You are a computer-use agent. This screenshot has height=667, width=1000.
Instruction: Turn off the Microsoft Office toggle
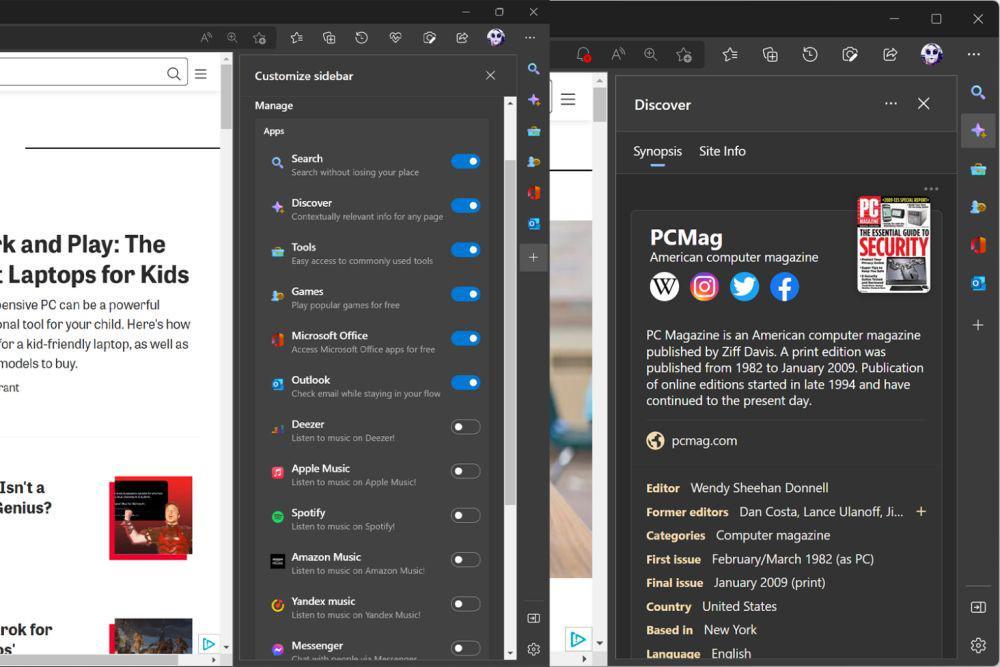point(466,339)
